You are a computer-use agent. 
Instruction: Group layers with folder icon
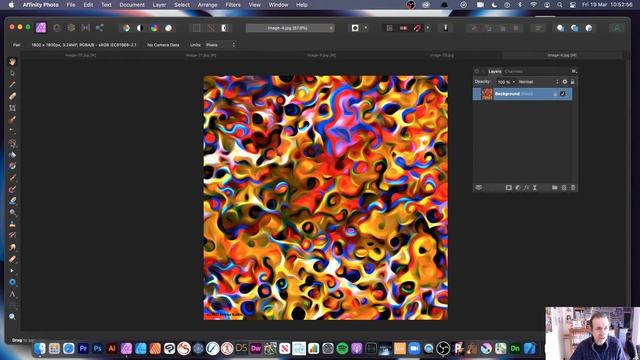coord(555,188)
